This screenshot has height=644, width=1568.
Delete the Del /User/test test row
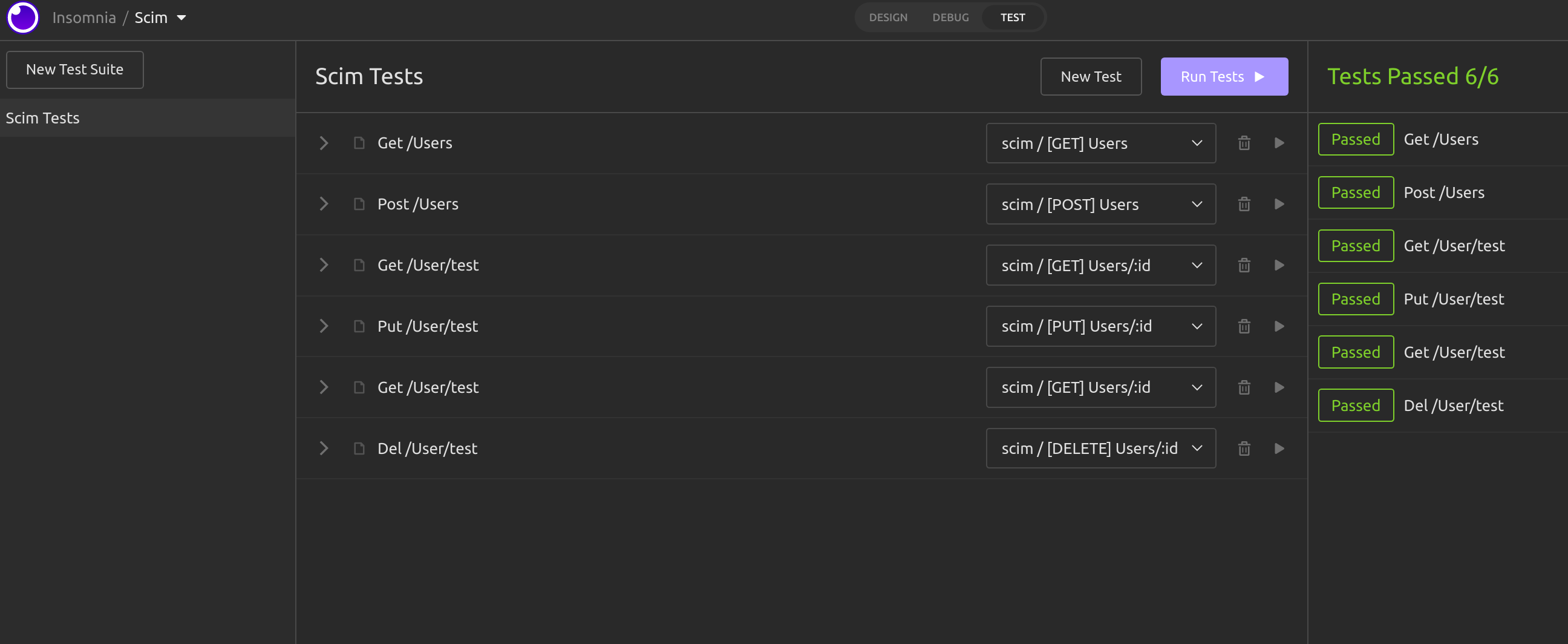(x=1244, y=448)
